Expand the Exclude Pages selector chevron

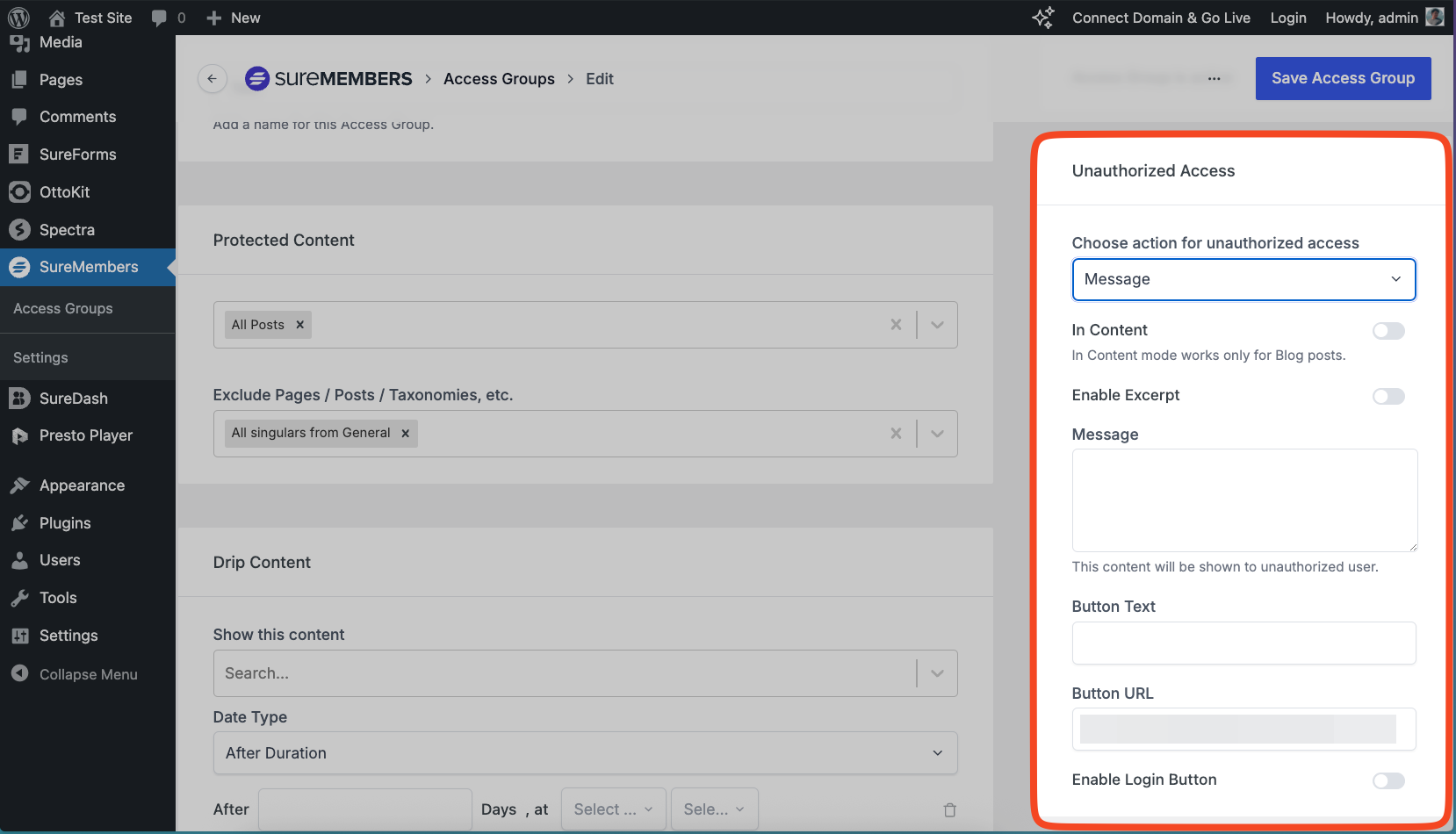click(x=937, y=433)
